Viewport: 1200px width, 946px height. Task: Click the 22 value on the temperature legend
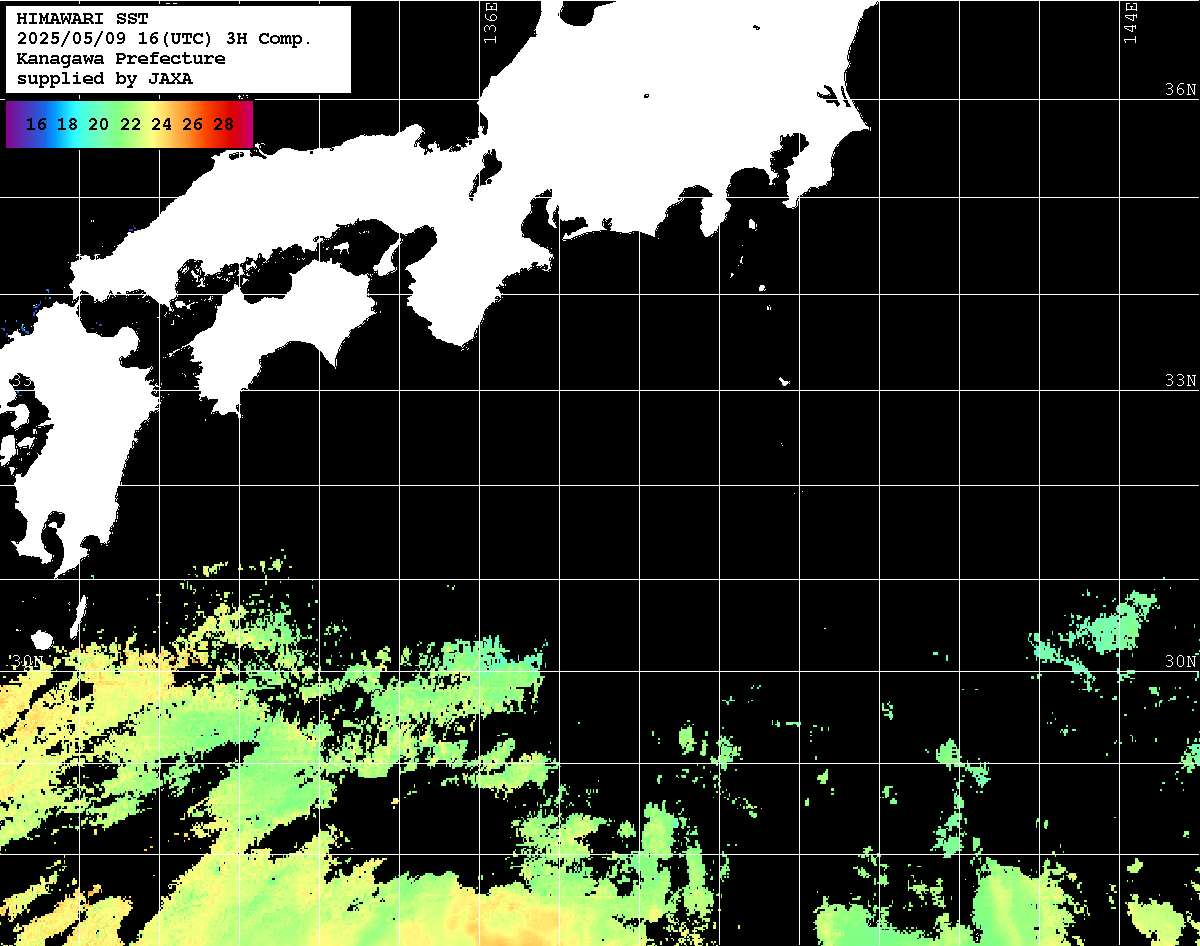pos(130,125)
